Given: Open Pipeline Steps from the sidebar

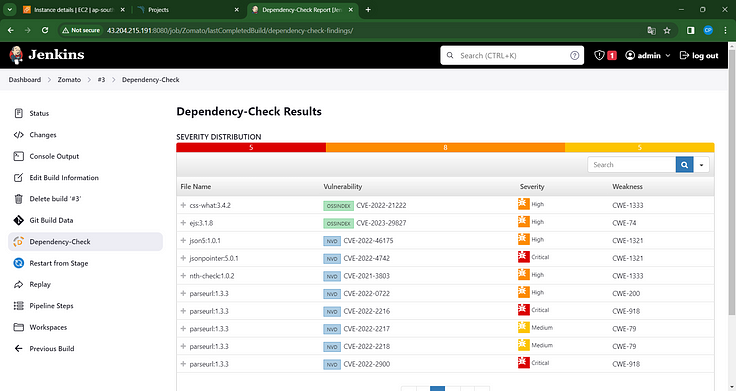Looking at the screenshot, I should [51, 306].
